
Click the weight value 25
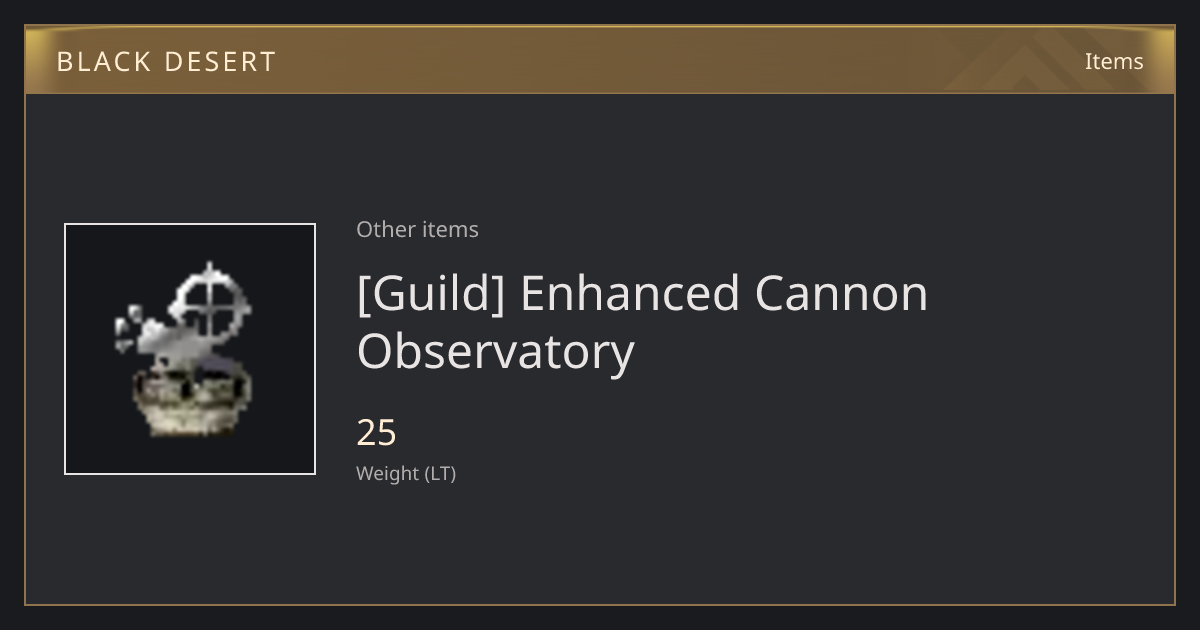pos(377,433)
